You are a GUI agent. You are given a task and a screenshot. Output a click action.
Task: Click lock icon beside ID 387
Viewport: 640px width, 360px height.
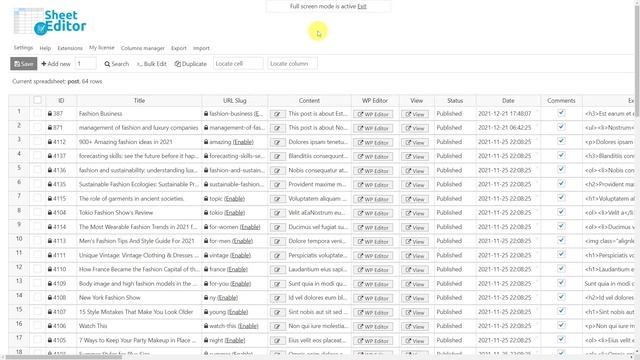click(50, 113)
